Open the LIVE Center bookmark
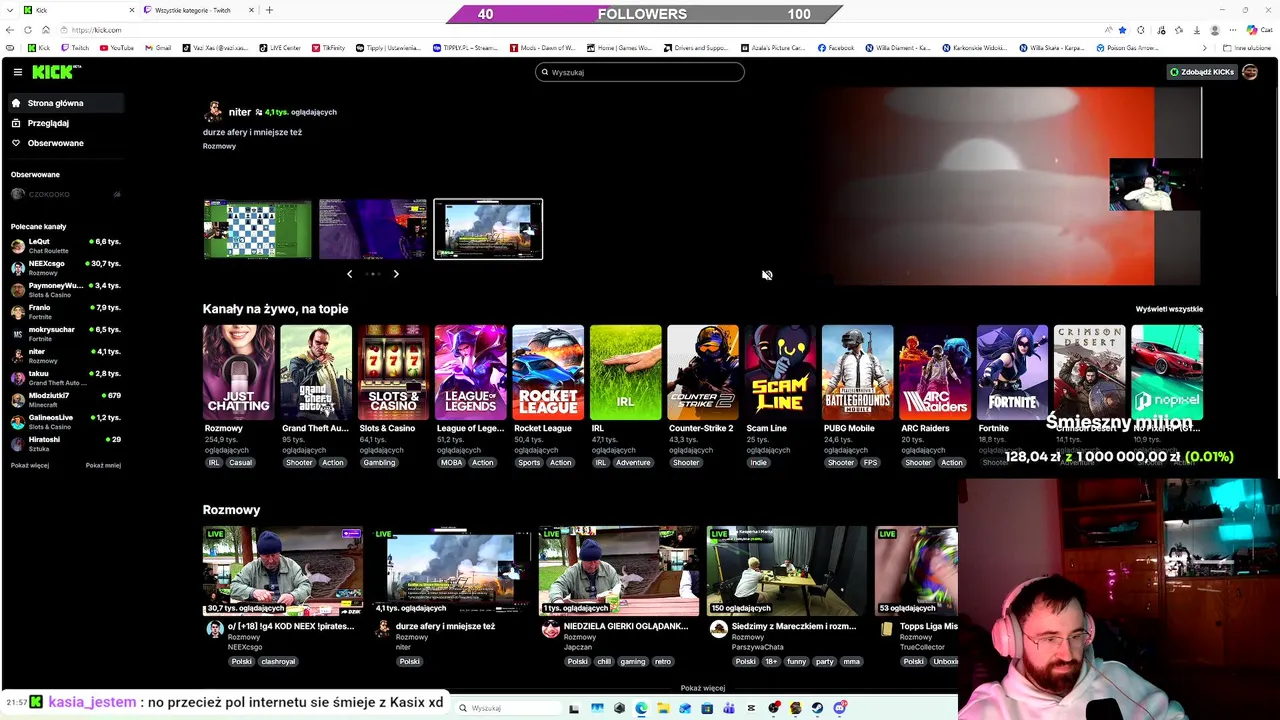This screenshot has height=720, width=1280. tap(280, 48)
